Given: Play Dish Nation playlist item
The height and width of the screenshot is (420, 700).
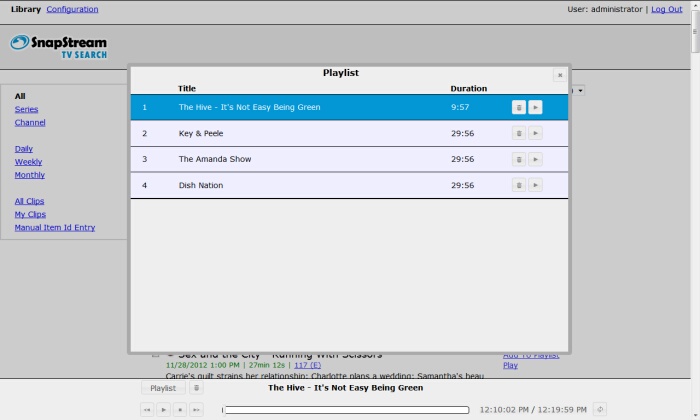Looking at the screenshot, I should pos(535,185).
